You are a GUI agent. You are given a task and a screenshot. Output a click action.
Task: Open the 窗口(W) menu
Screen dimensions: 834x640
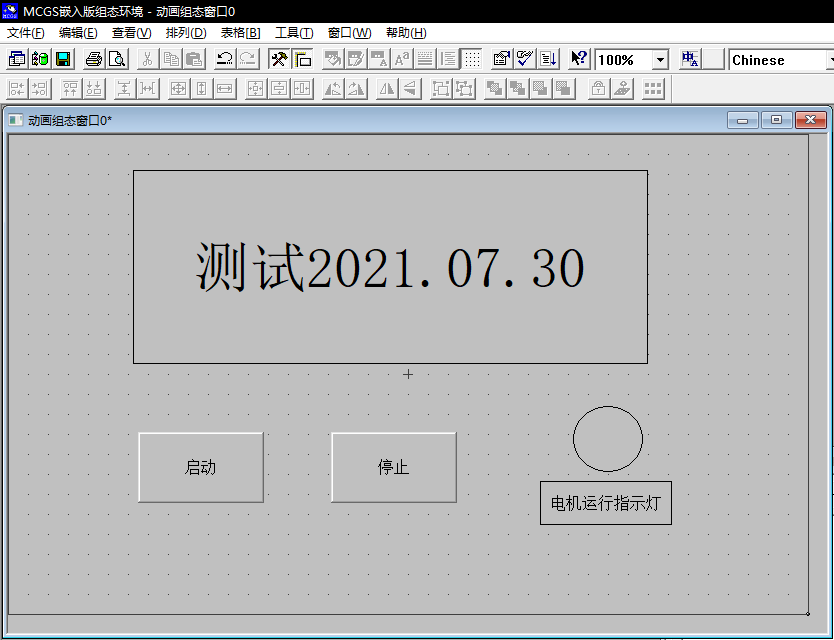pos(347,32)
